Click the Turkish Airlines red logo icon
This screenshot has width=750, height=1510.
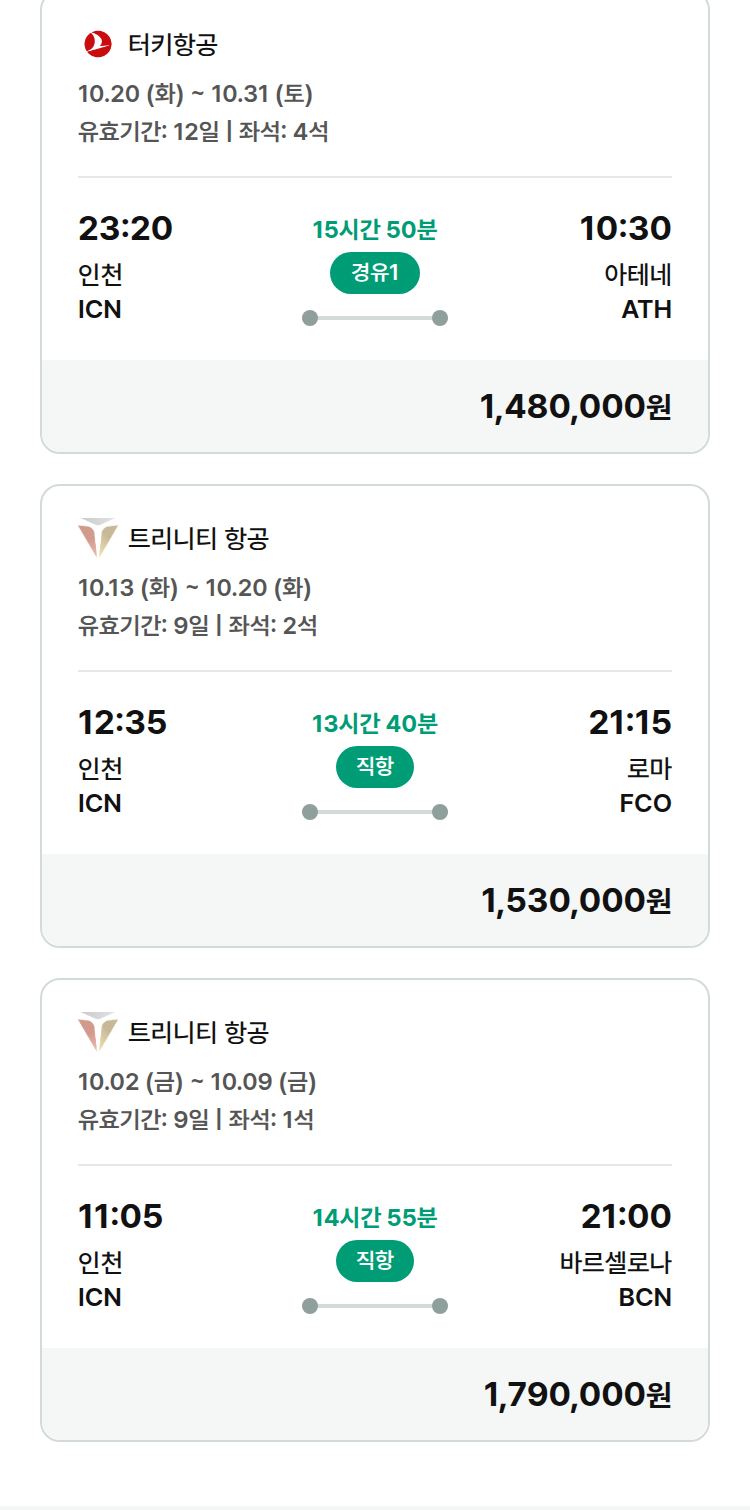[98, 44]
